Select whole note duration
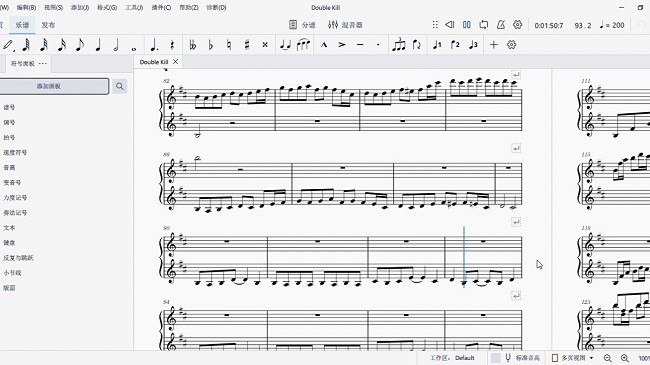 tap(134, 49)
